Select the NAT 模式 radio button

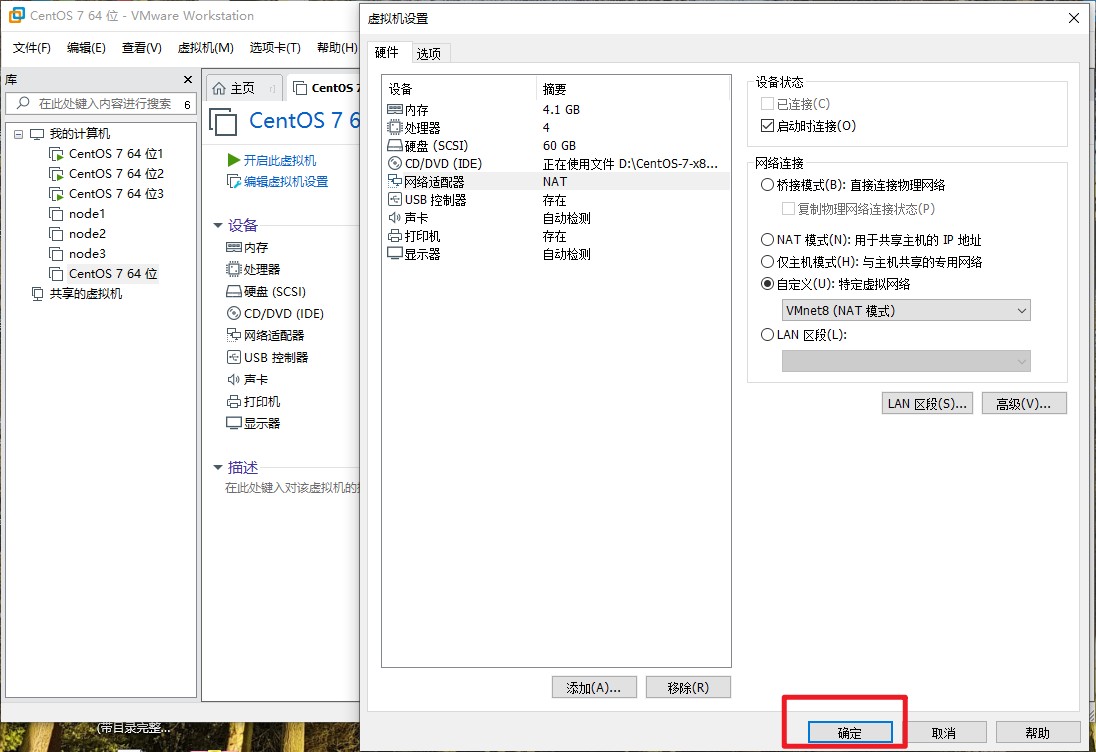[x=767, y=240]
